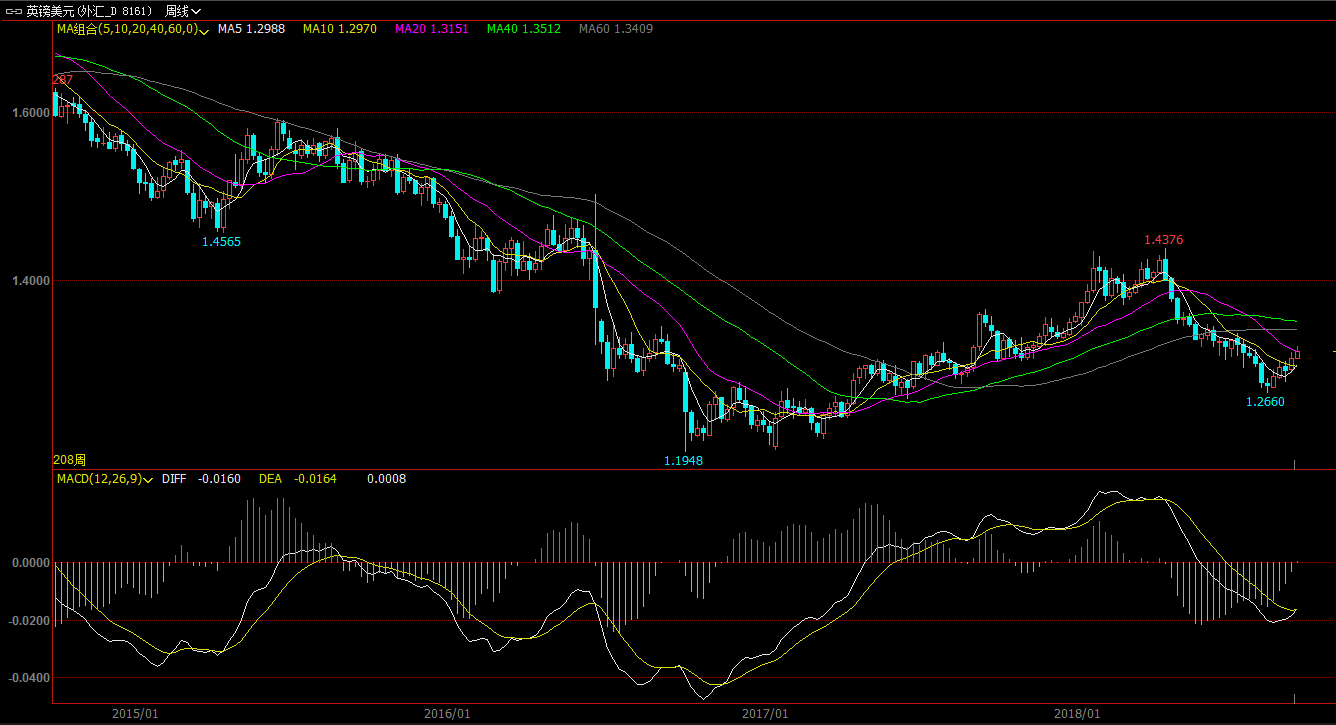Viewport: 1336px width, 725px height.
Task: Click the 1.1948 low price label
Action: 683,461
